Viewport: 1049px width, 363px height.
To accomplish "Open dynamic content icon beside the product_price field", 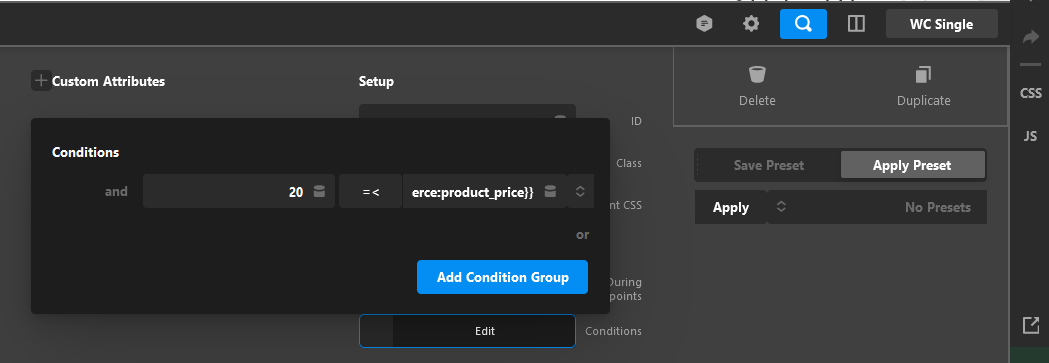I will (550, 192).
